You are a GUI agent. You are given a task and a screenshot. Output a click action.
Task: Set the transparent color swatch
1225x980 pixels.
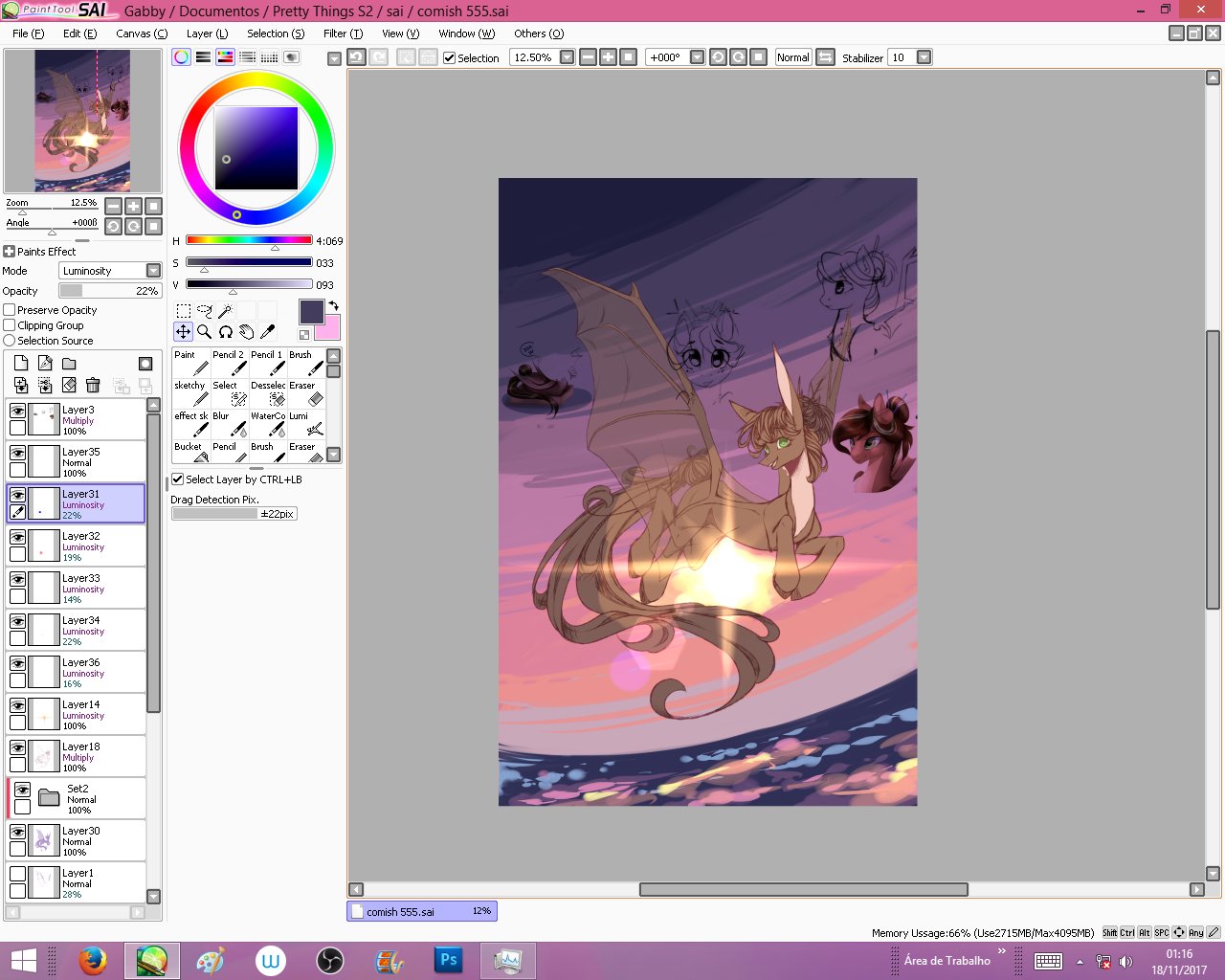click(x=304, y=335)
